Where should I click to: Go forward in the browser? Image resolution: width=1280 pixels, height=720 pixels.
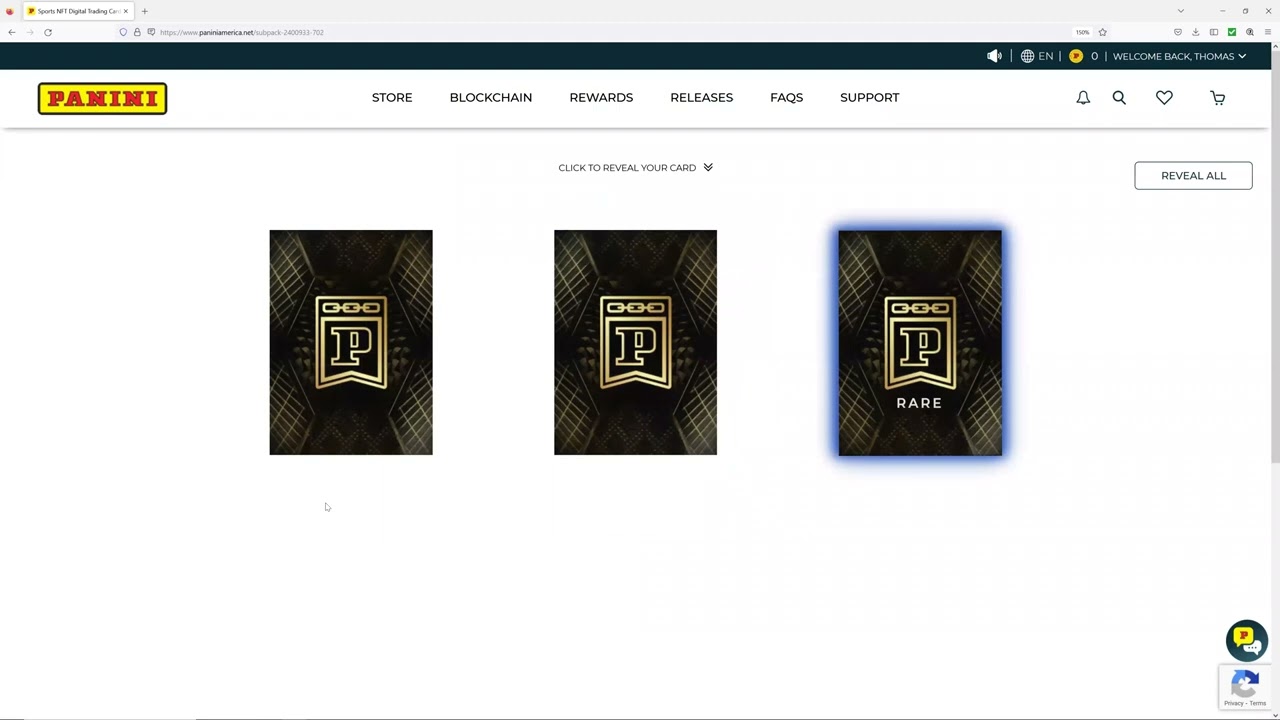(x=29, y=32)
